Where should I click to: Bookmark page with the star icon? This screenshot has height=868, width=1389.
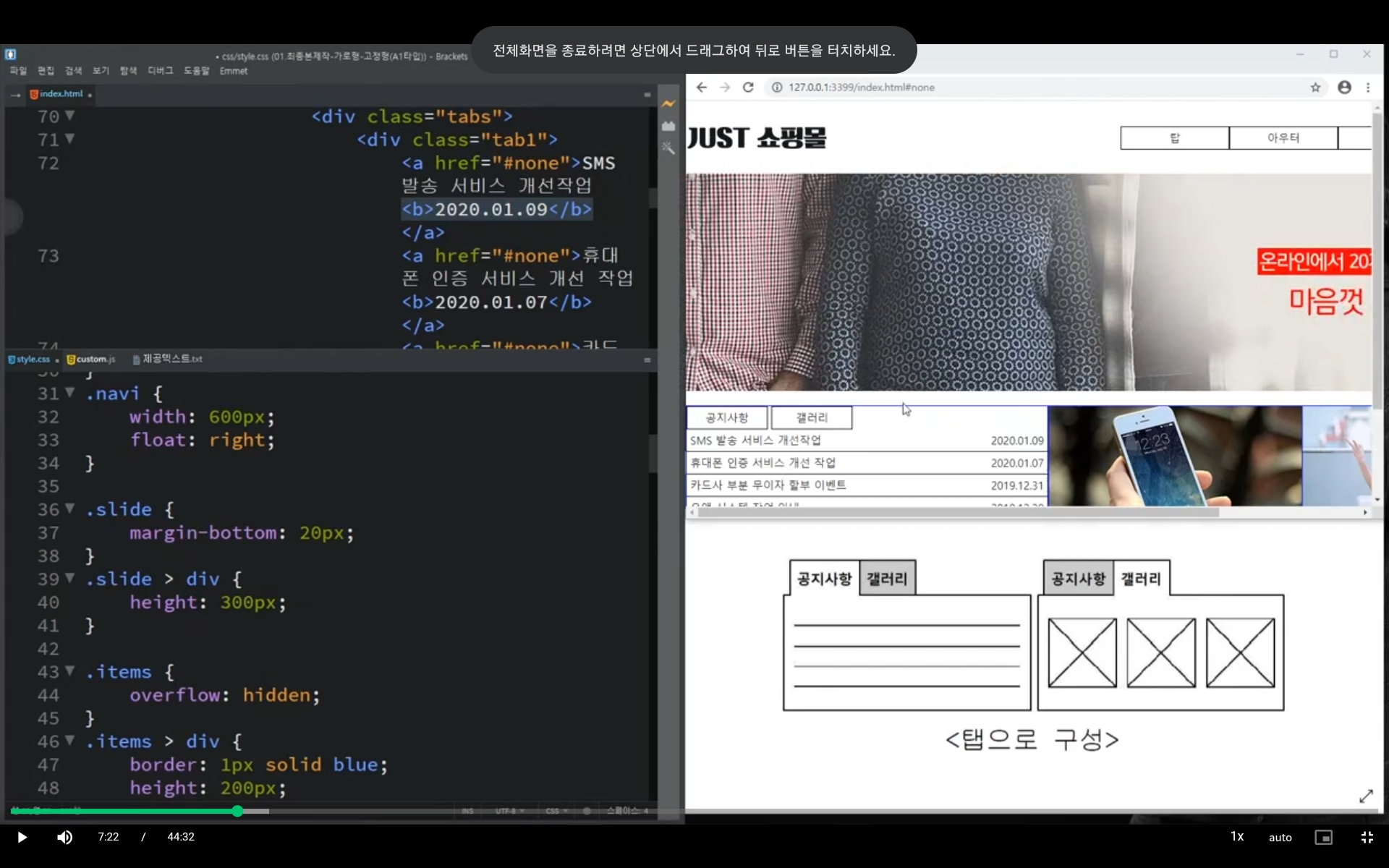(x=1315, y=88)
